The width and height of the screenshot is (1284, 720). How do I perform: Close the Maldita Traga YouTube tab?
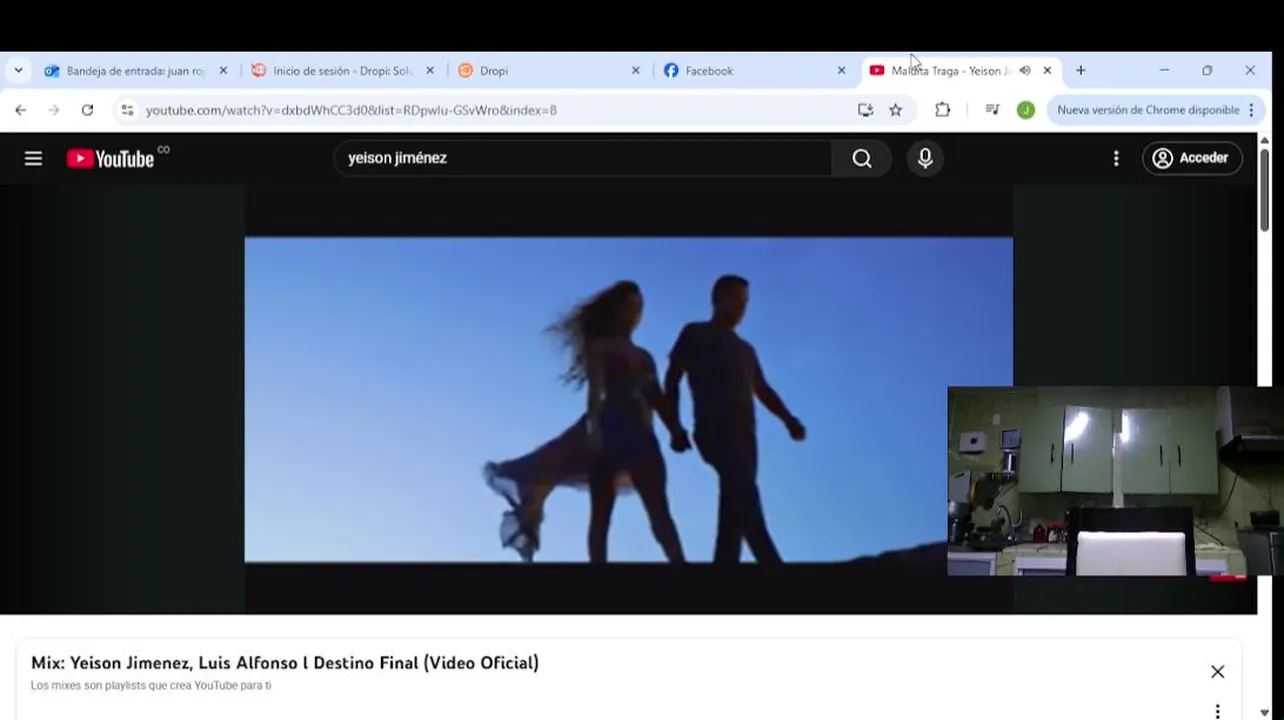1047,71
